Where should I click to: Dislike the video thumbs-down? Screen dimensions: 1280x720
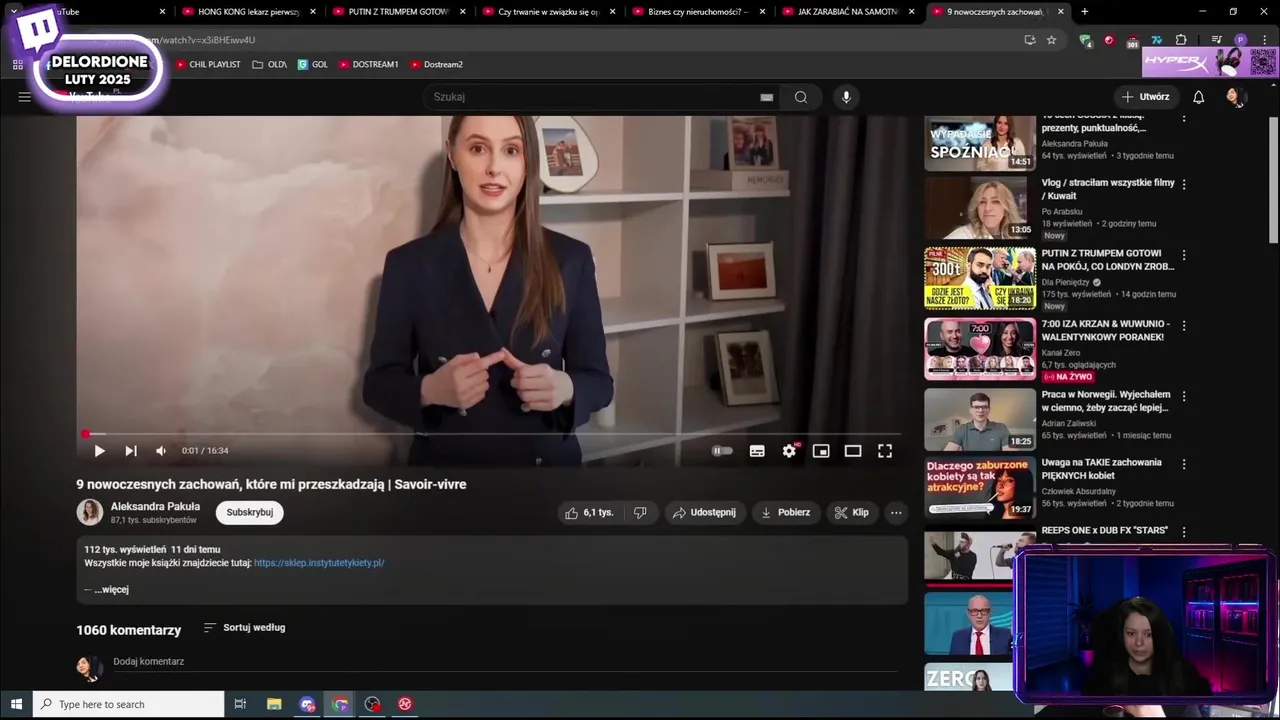pyautogui.click(x=640, y=512)
